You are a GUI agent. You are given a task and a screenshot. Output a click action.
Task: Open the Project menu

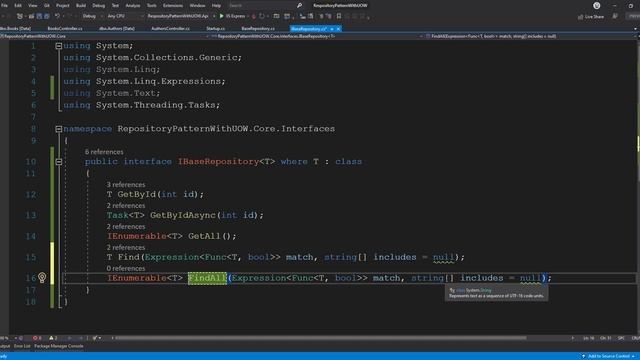(62, 5)
